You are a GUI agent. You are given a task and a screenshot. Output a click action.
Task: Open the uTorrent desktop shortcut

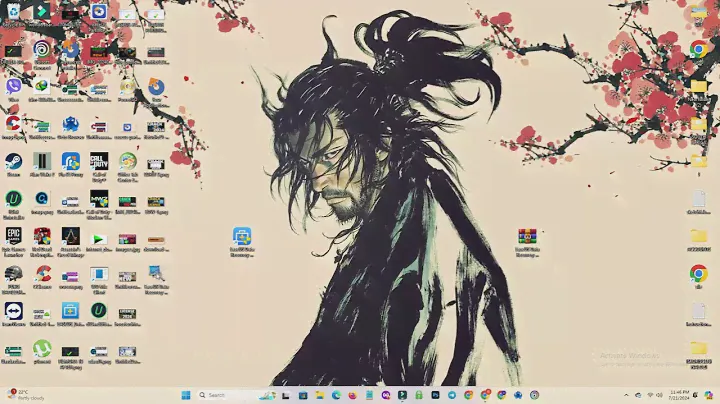42,349
